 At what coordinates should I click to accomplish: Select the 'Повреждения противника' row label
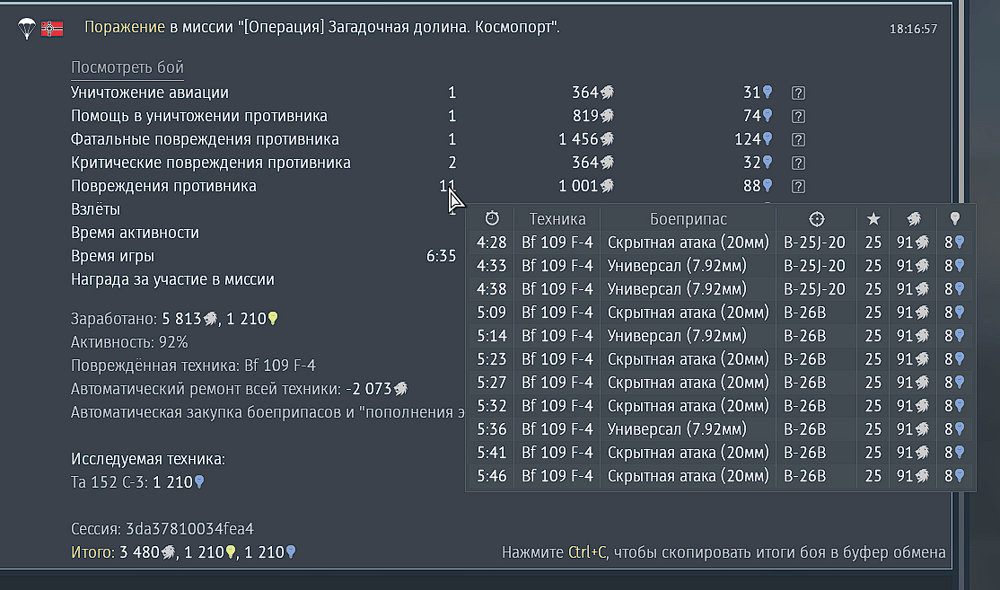[163, 186]
